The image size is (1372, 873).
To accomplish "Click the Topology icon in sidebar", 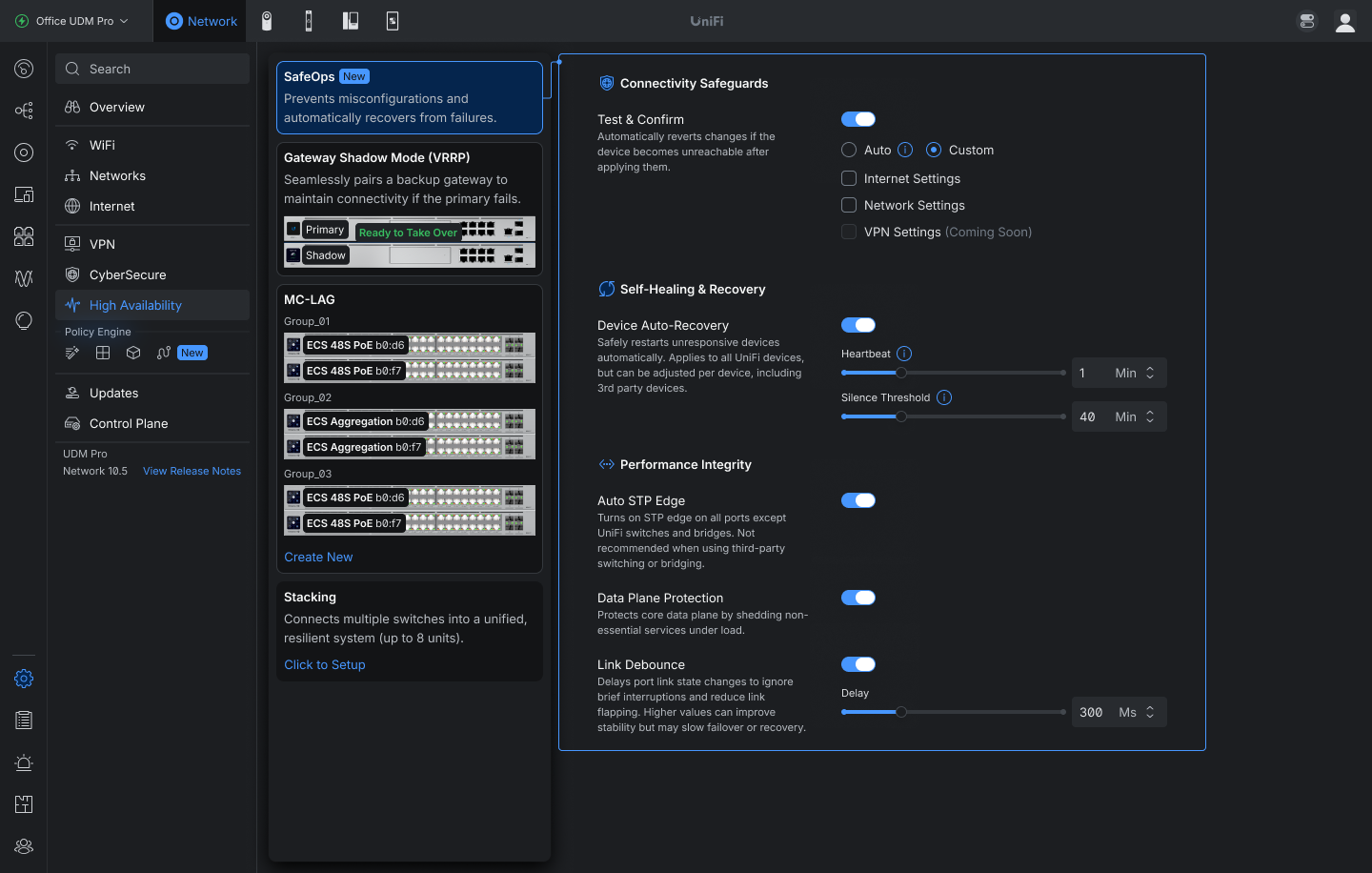I will (24, 111).
